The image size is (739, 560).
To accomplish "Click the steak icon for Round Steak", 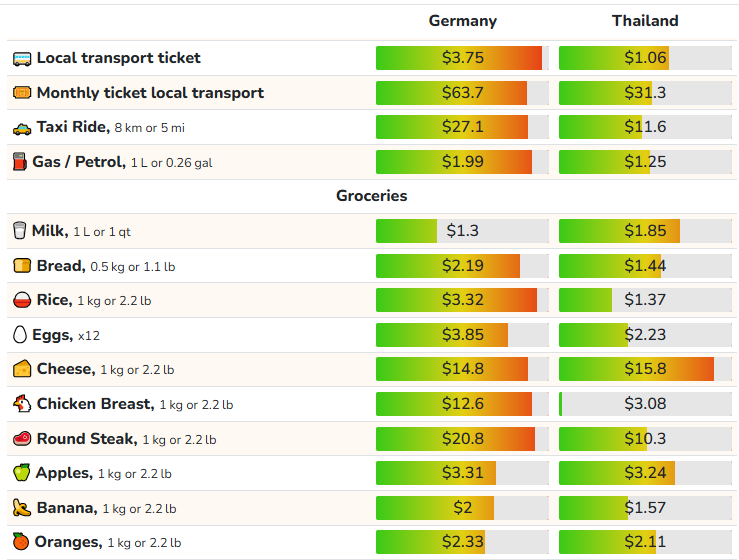I will pos(22,438).
